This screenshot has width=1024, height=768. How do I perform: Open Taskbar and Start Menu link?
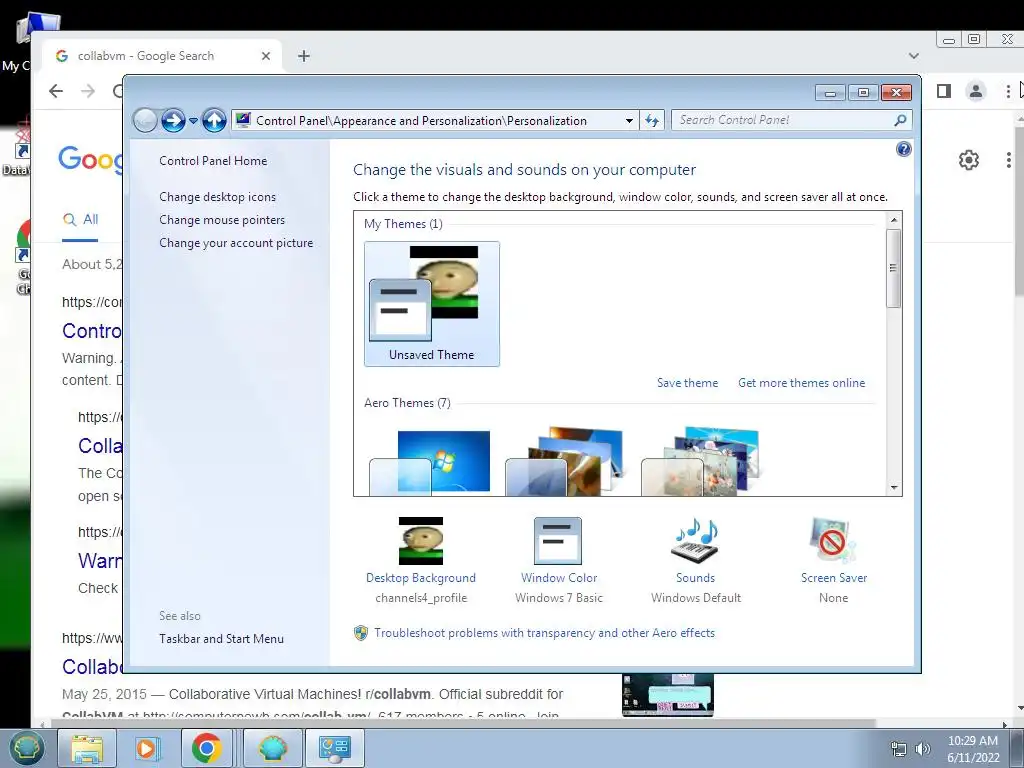[221, 639]
